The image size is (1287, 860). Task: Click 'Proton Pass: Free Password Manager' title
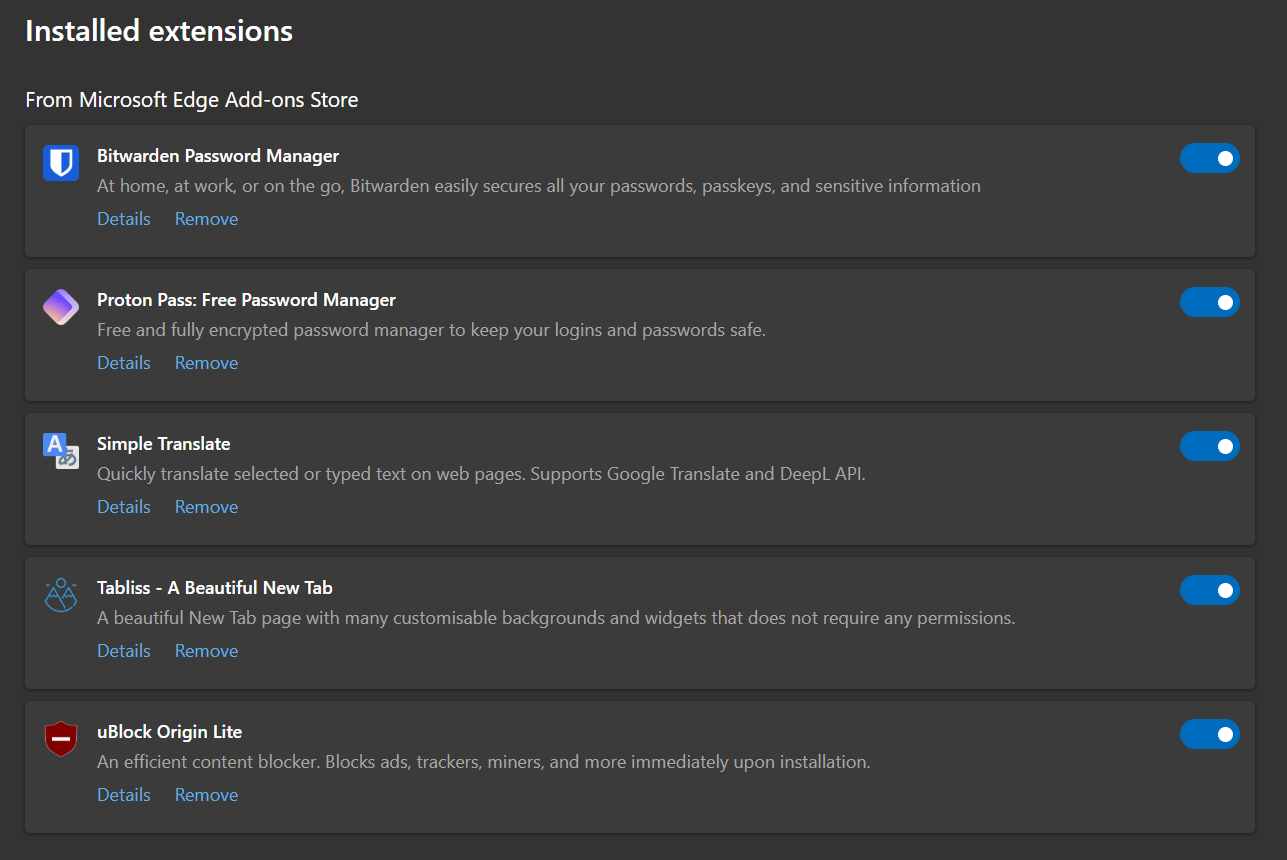tap(246, 300)
